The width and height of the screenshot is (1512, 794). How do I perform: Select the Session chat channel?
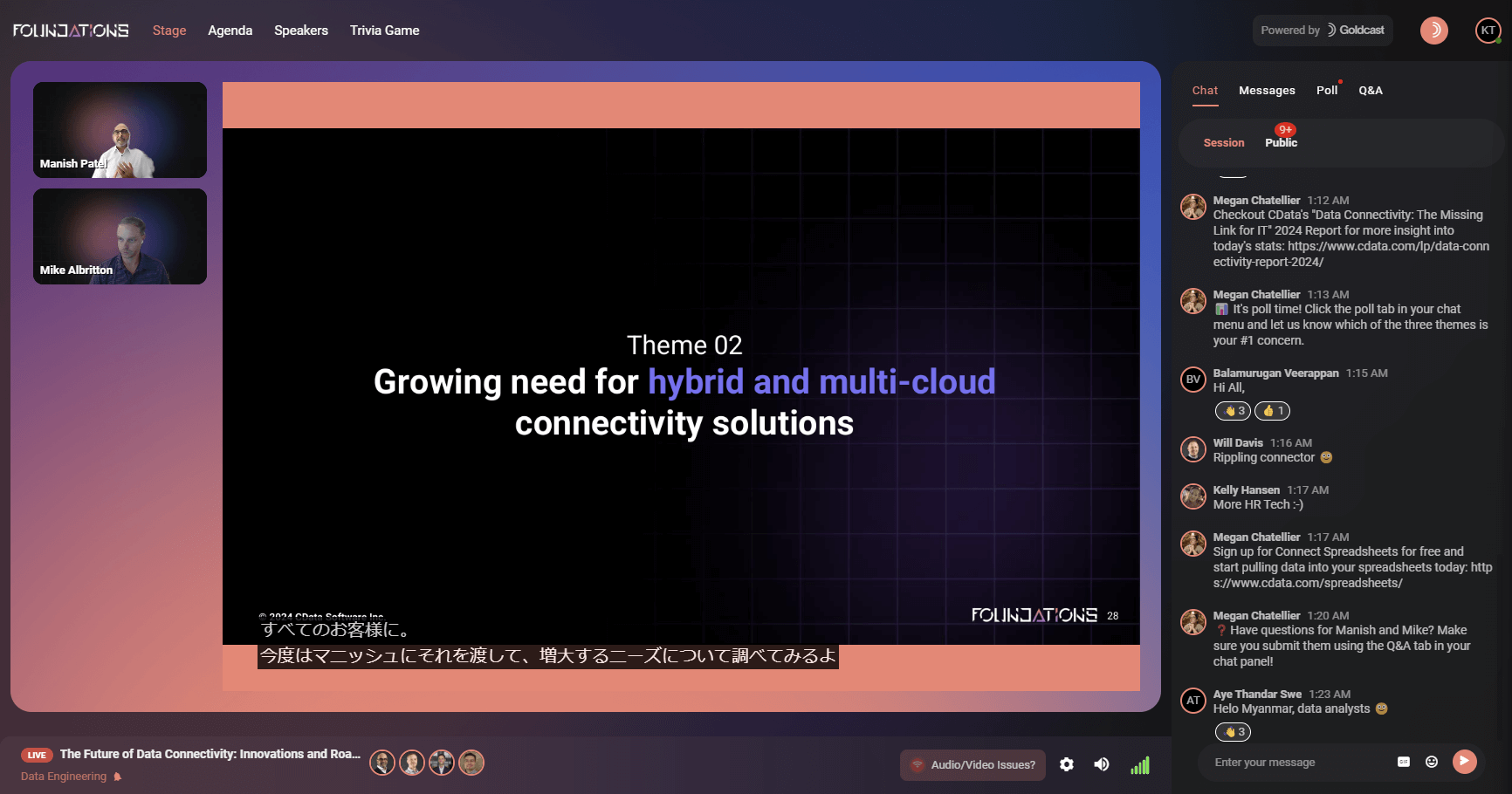pyautogui.click(x=1224, y=143)
